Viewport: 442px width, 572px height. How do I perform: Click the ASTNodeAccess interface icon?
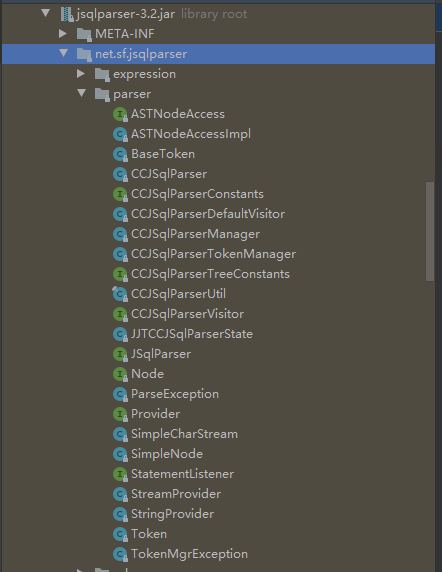coord(120,114)
